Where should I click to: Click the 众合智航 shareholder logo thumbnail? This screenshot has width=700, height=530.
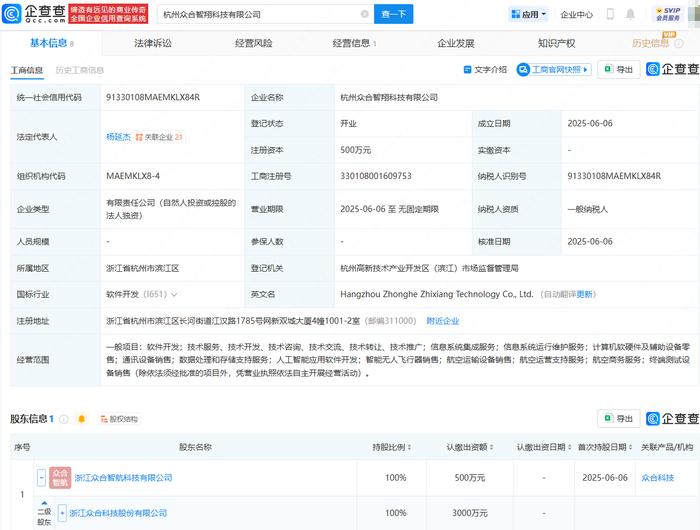pos(60,478)
